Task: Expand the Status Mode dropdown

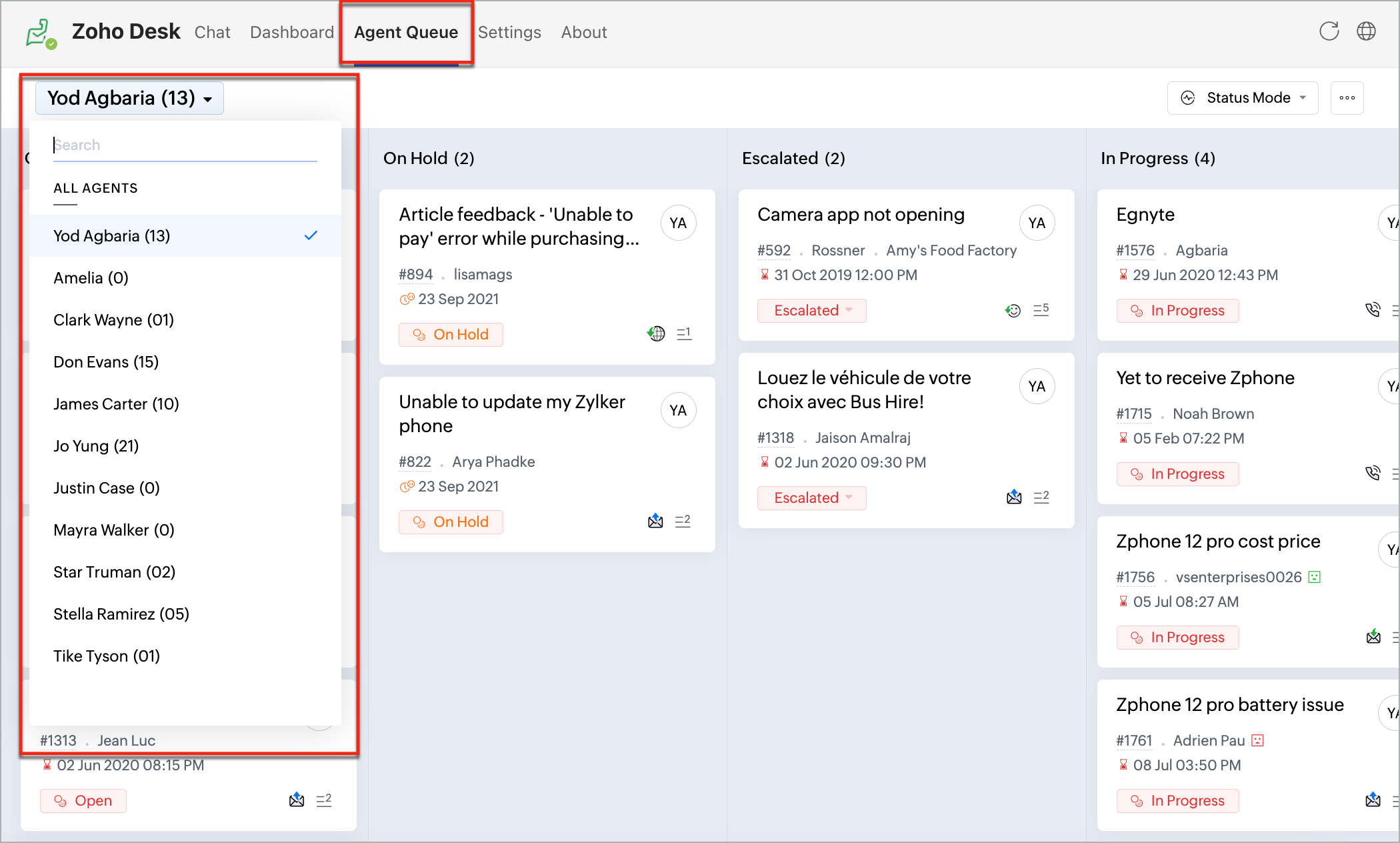Action: click(1243, 98)
